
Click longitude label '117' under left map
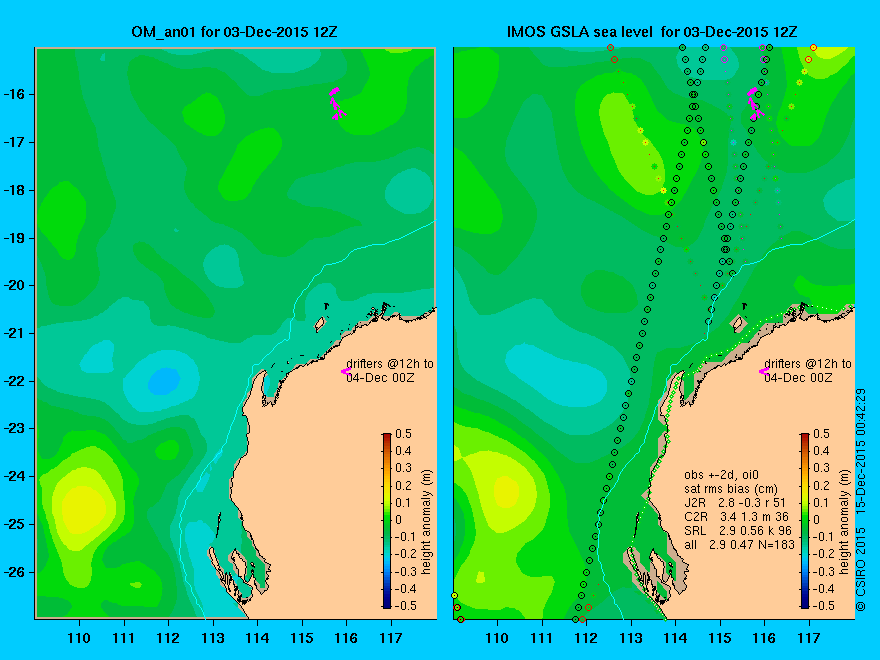pyautogui.click(x=391, y=638)
